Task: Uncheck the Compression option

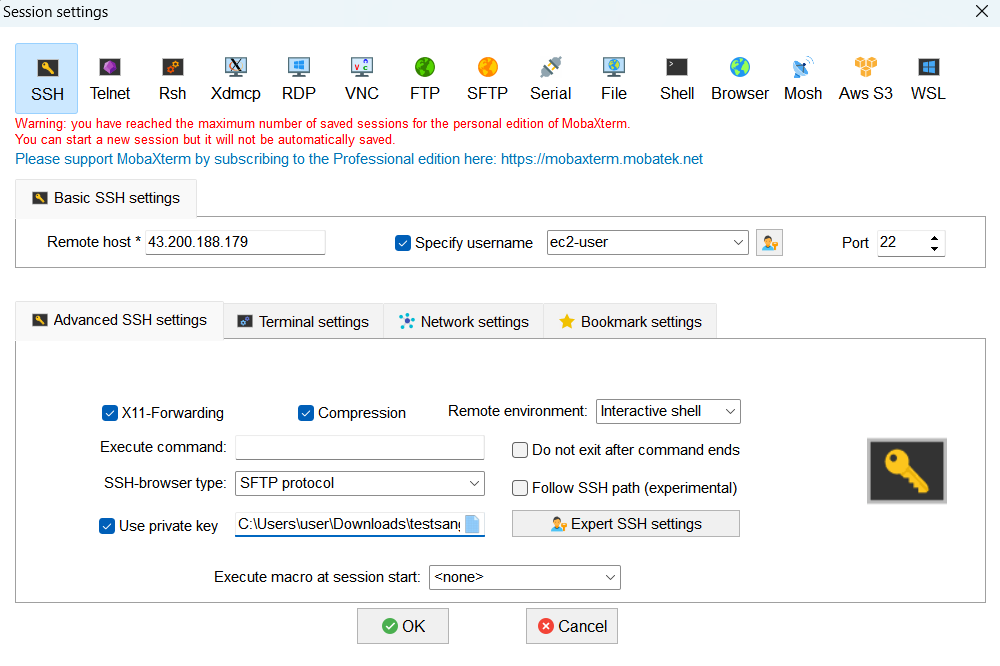Action: point(305,413)
